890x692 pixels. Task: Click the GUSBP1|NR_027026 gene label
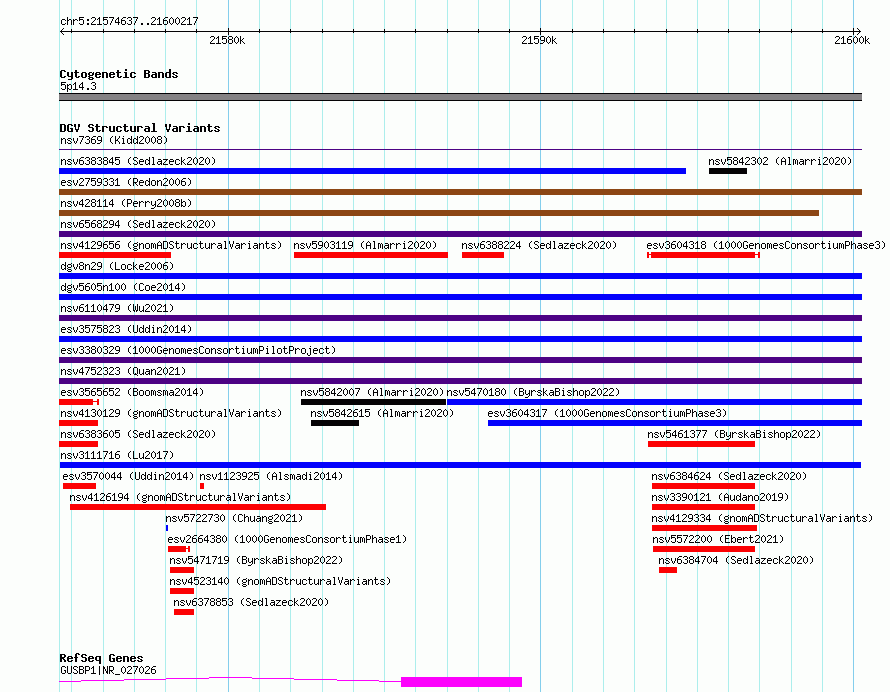coord(108,670)
